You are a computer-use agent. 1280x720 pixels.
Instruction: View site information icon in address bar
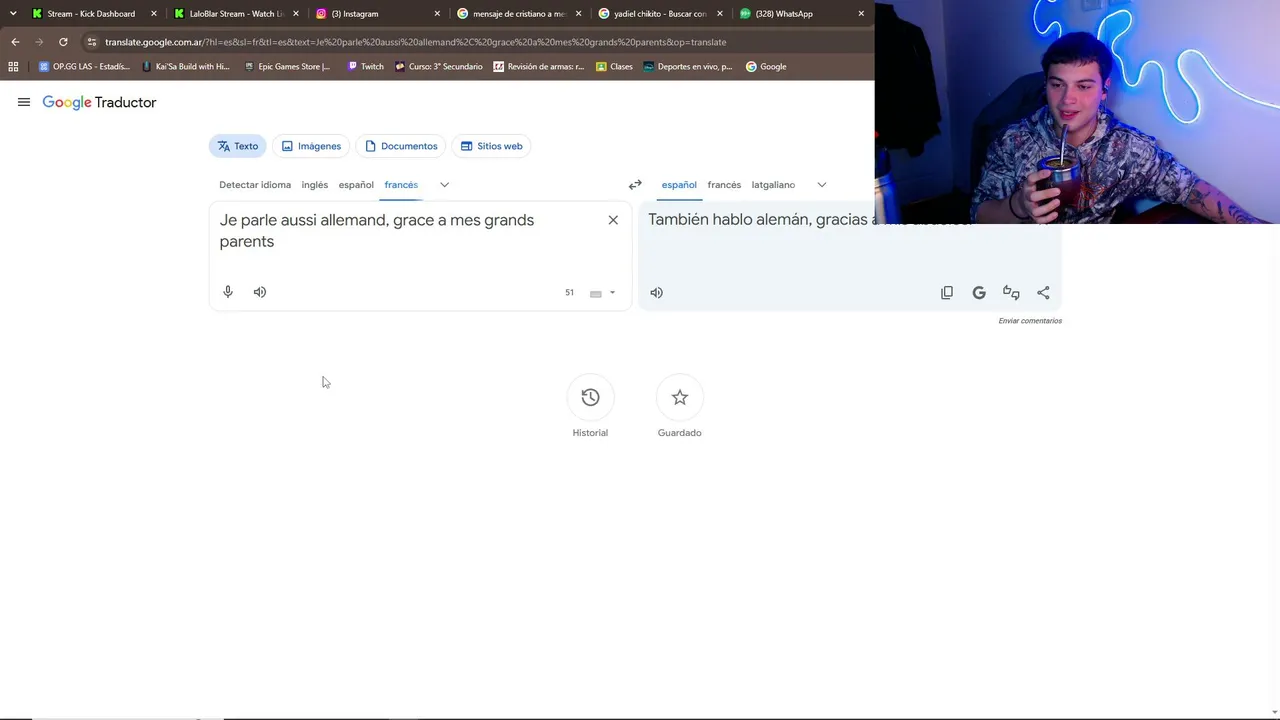(x=92, y=42)
